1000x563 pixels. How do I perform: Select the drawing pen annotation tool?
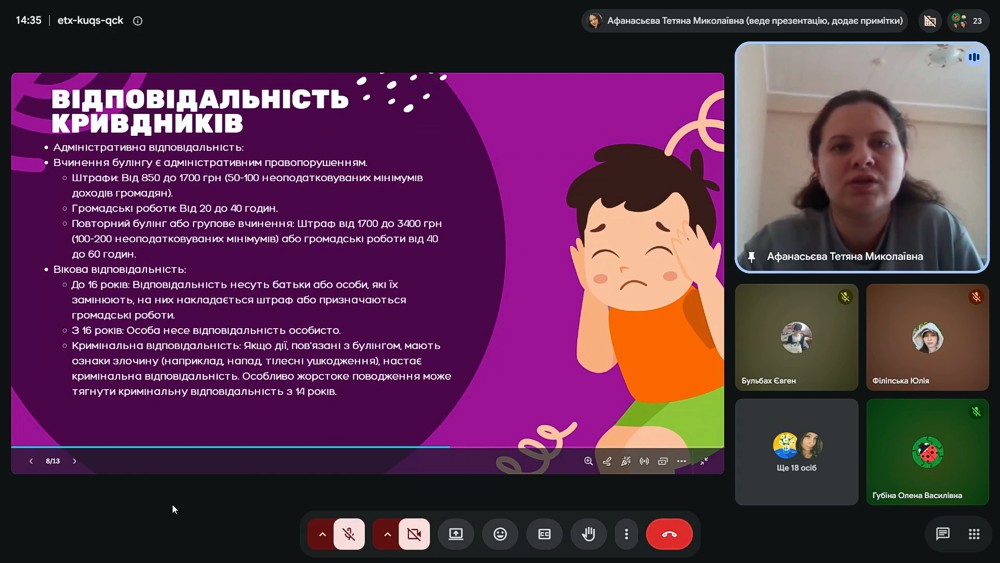[607, 461]
